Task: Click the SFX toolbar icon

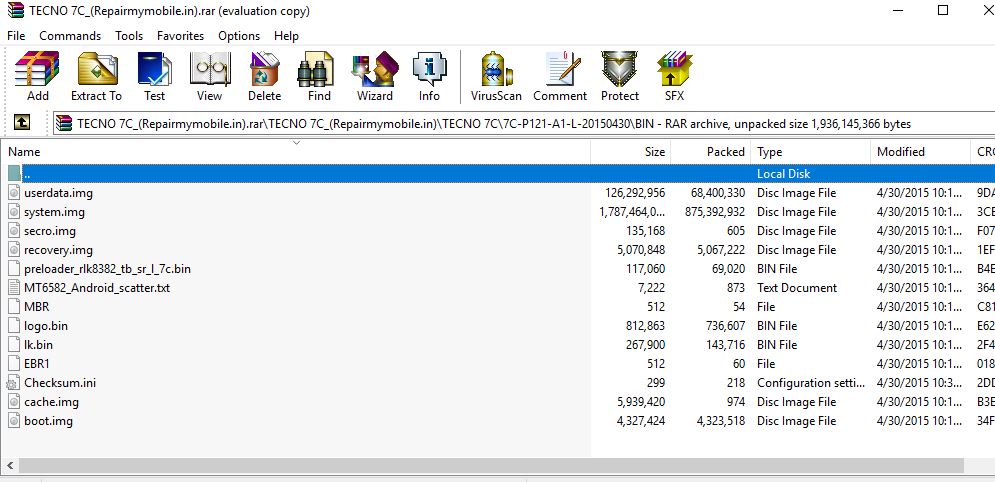Action: click(x=674, y=77)
